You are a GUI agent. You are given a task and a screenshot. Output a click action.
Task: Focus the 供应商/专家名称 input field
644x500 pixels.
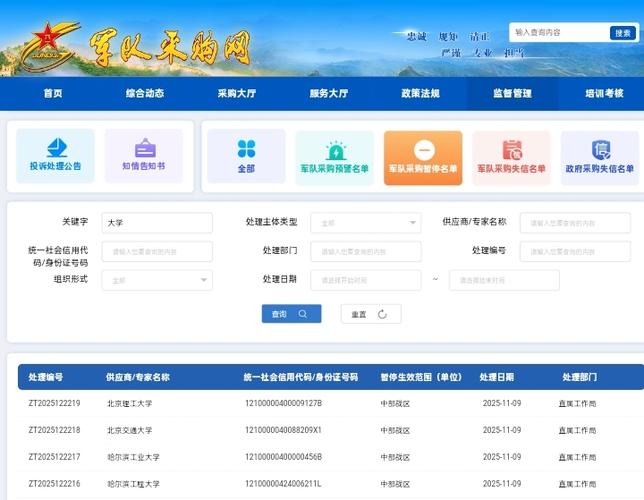tap(575, 223)
